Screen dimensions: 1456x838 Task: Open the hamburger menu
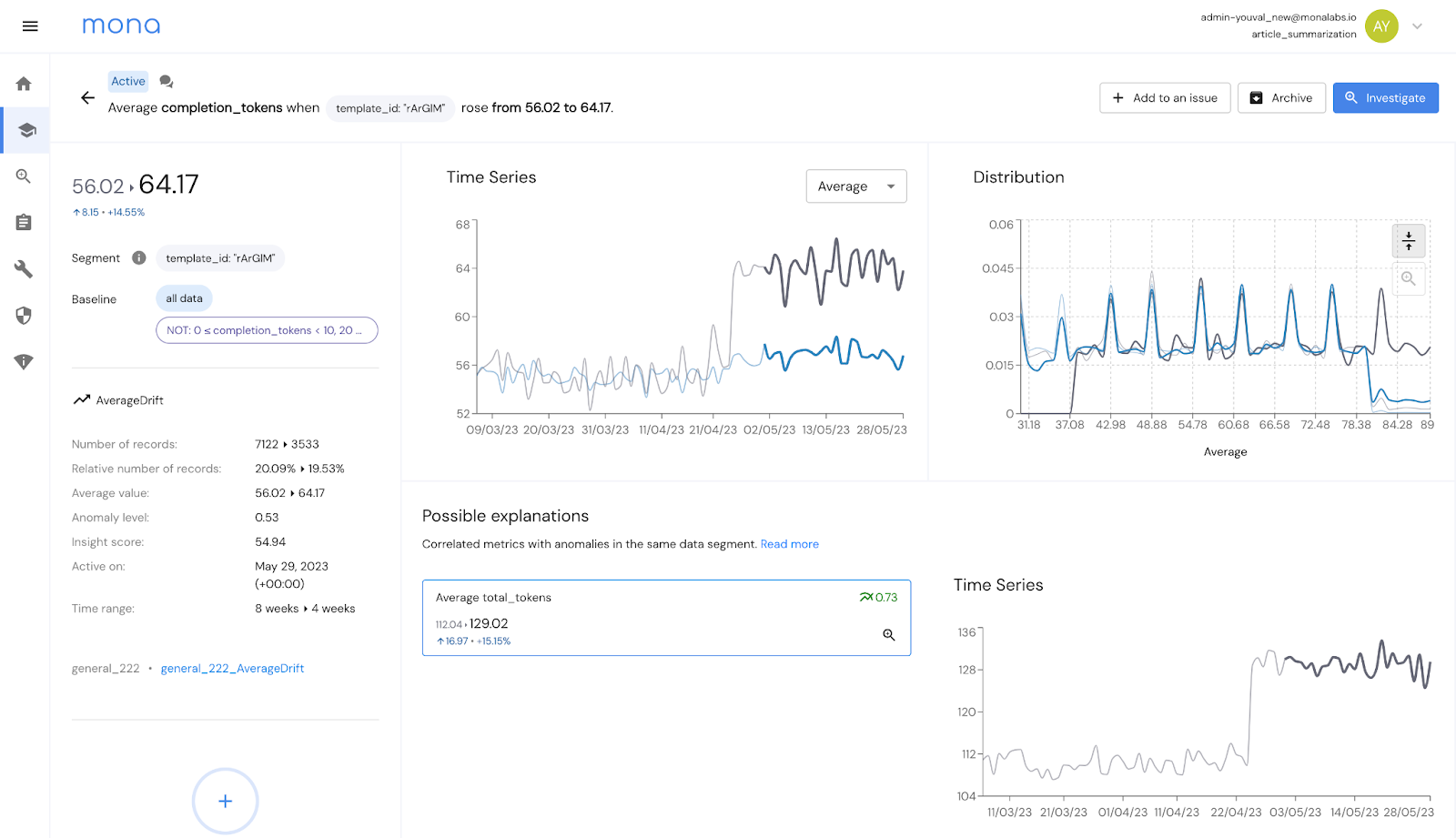click(x=30, y=26)
